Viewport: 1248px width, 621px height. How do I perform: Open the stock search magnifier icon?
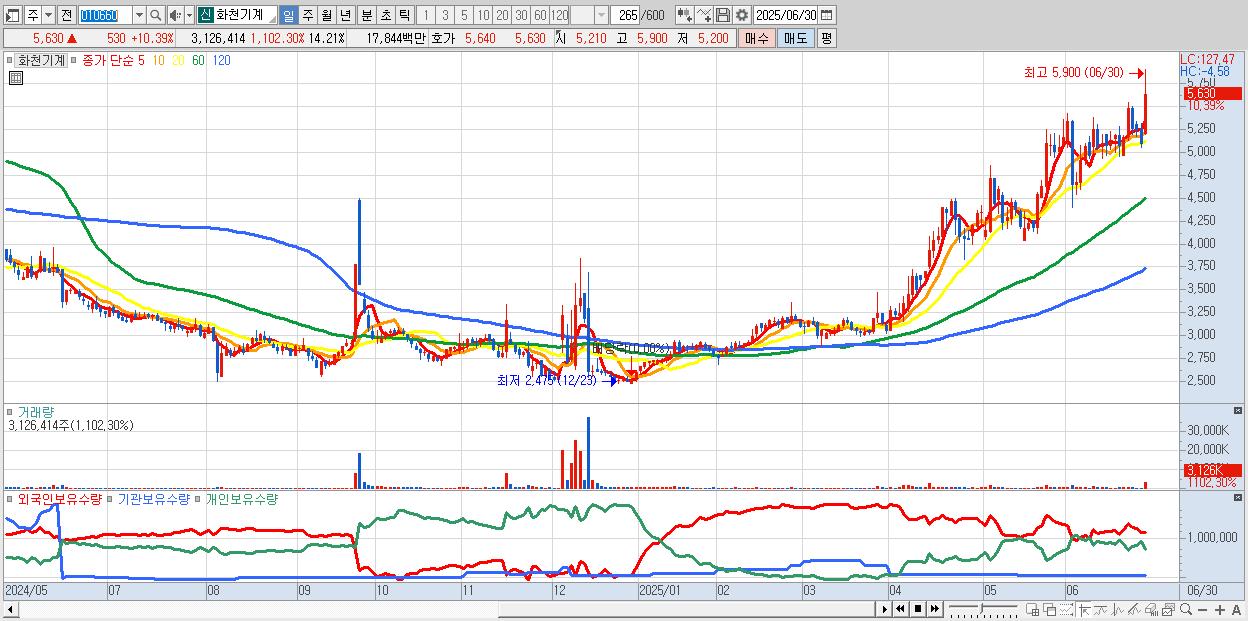[155, 15]
